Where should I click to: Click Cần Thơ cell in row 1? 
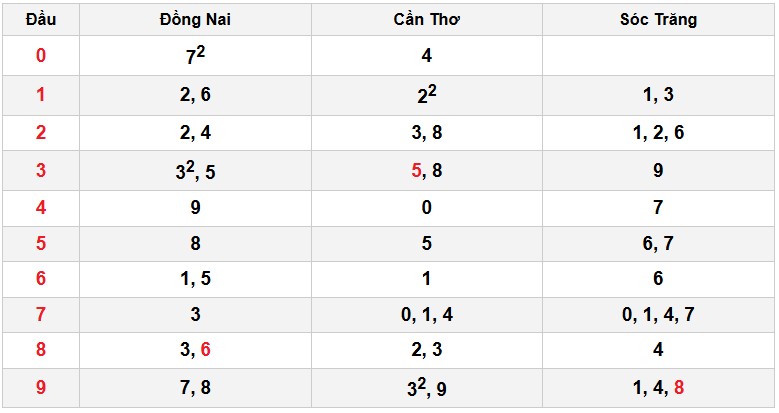(427, 95)
